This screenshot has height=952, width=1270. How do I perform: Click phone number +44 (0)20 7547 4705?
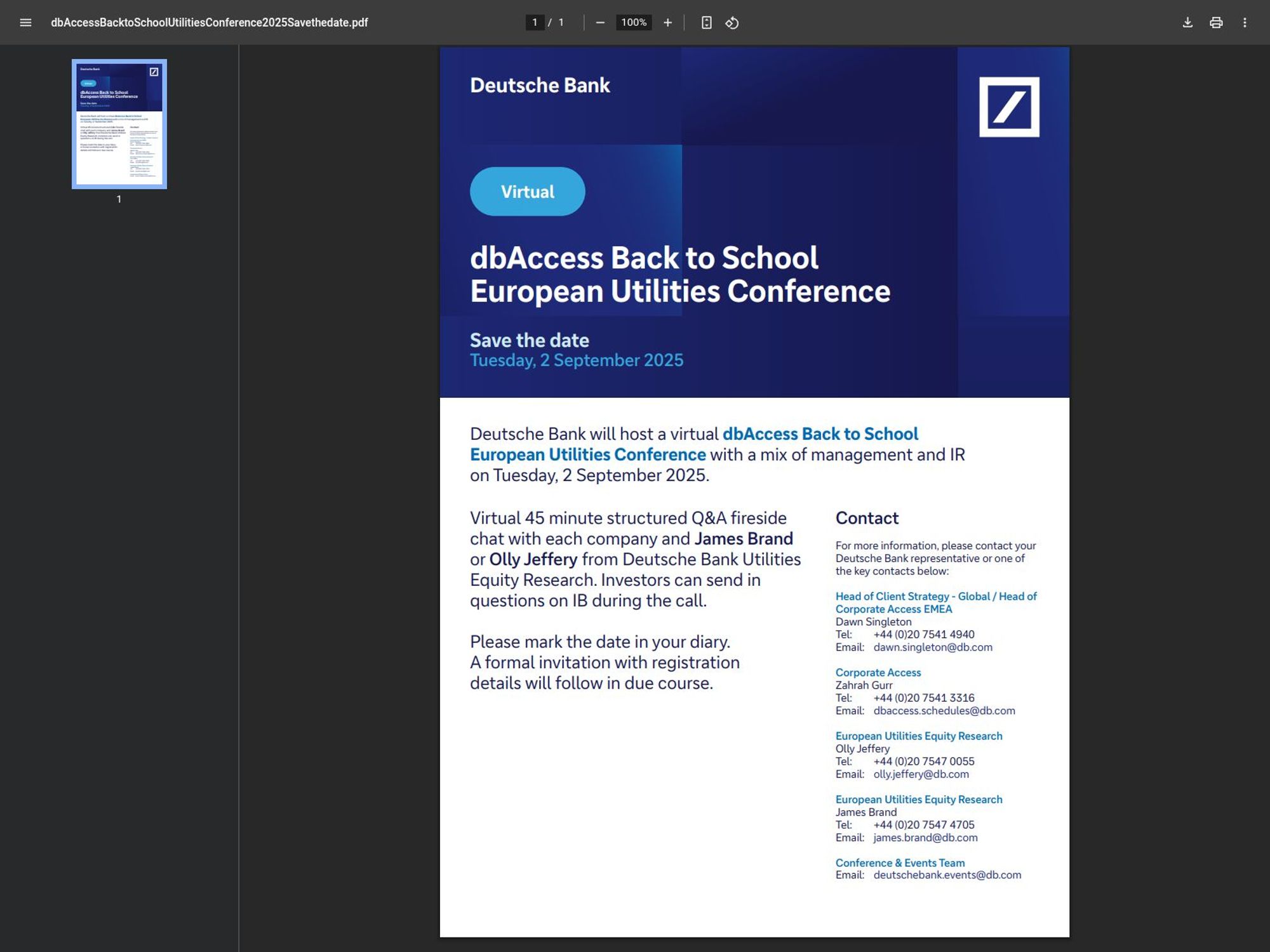click(924, 825)
